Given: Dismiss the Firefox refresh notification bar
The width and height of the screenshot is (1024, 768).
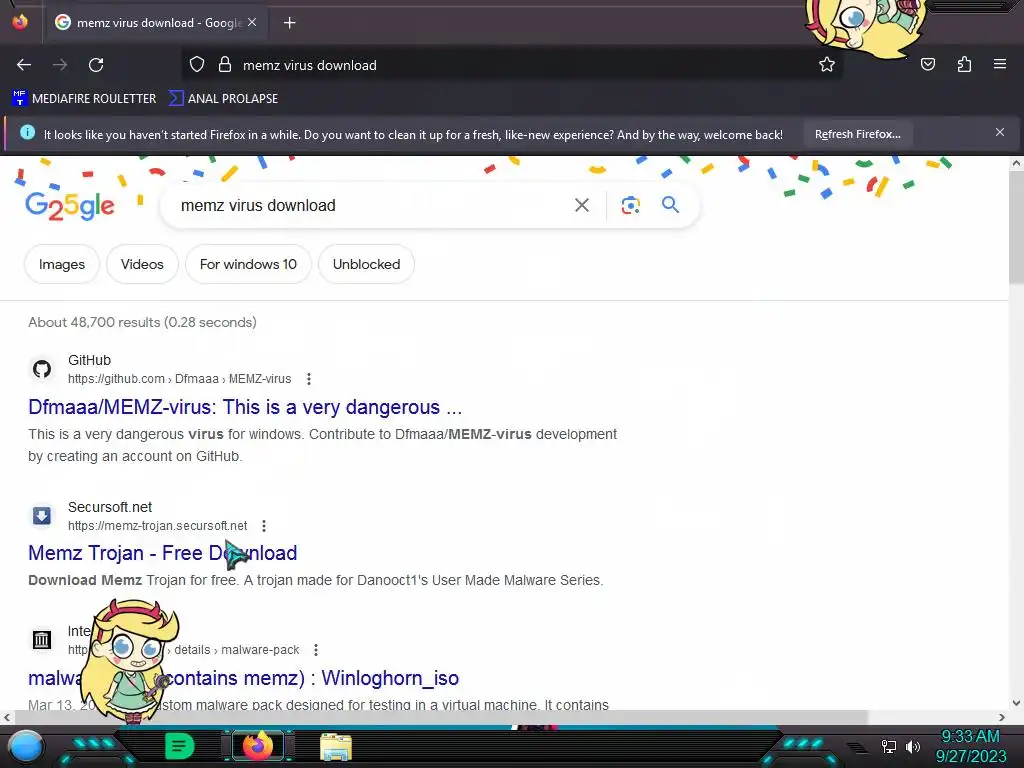Looking at the screenshot, I should (1000, 133).
